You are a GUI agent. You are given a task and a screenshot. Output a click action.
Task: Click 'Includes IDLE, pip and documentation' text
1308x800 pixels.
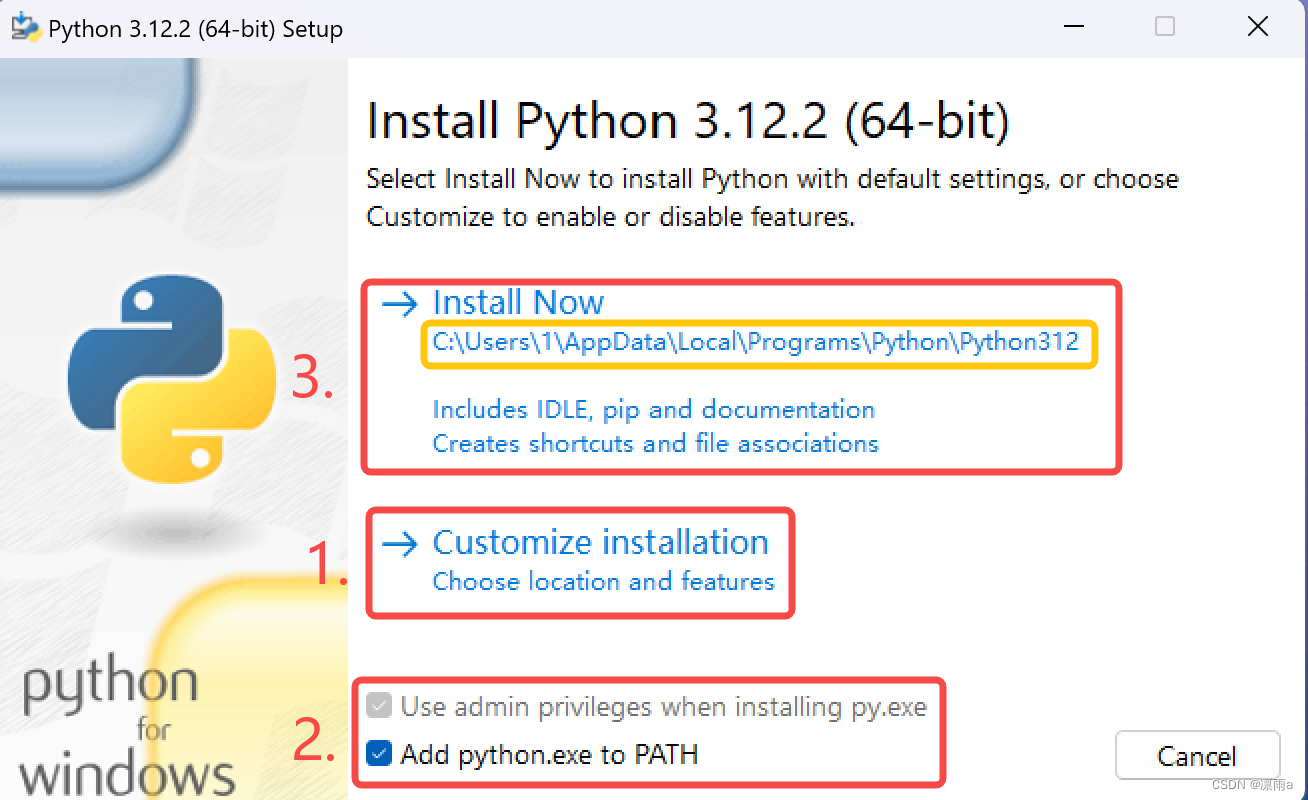click(x=654, y=409)
